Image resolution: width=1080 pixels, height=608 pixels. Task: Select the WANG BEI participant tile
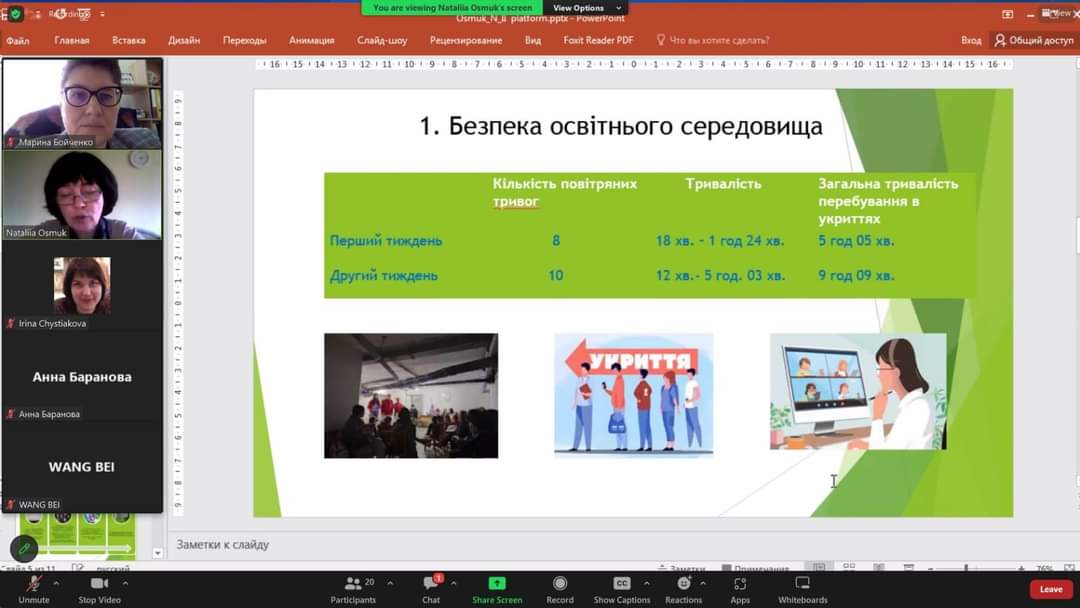click(x=82, y=467)
